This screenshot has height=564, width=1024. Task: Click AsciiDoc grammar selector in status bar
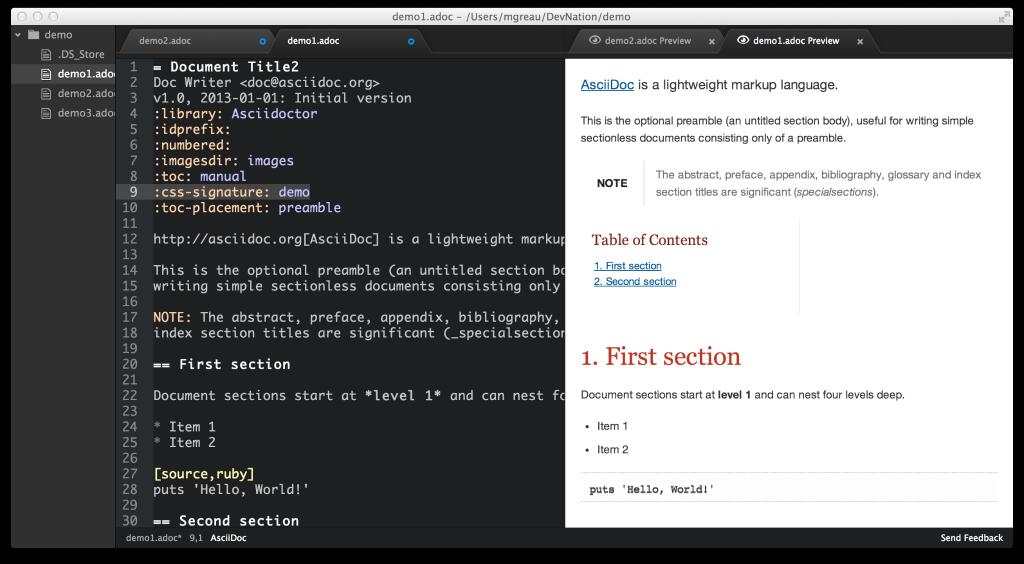click(x=228, y=538)
